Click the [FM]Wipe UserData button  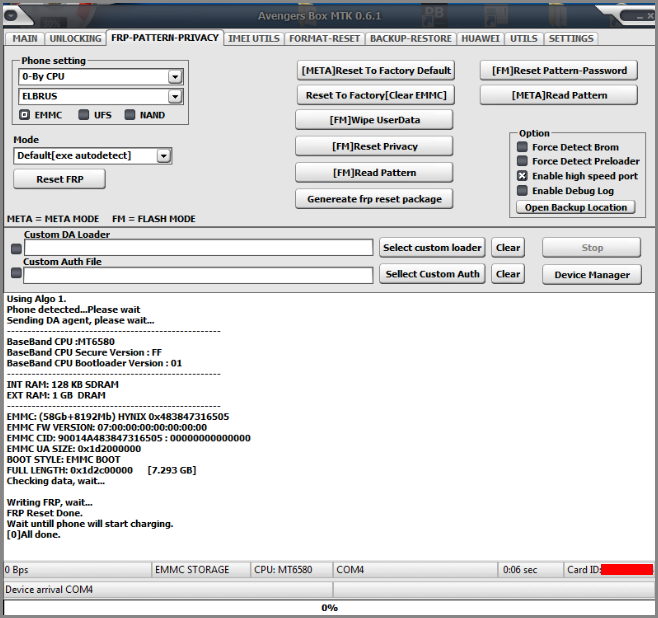374,120
